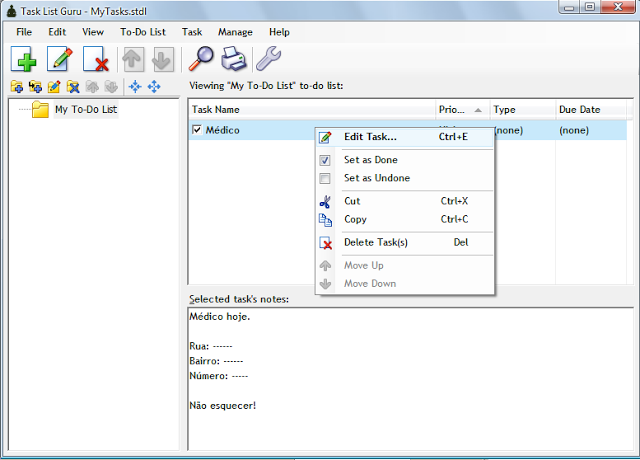
Task: Open search with the magnifying glass icon
Action: [201, 59]
